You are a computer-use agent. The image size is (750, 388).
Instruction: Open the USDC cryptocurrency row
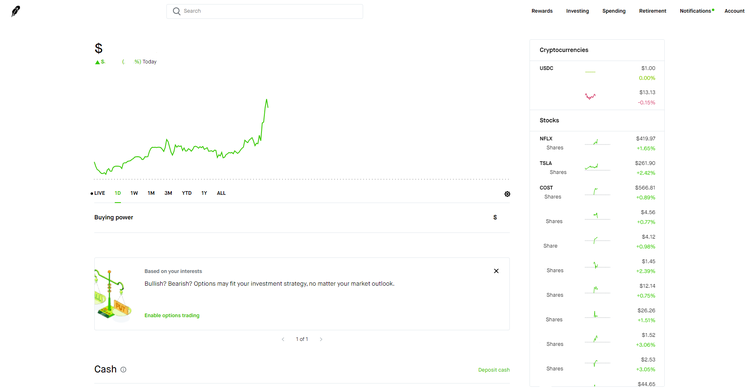pyautogui.click(x=597, y=73)
